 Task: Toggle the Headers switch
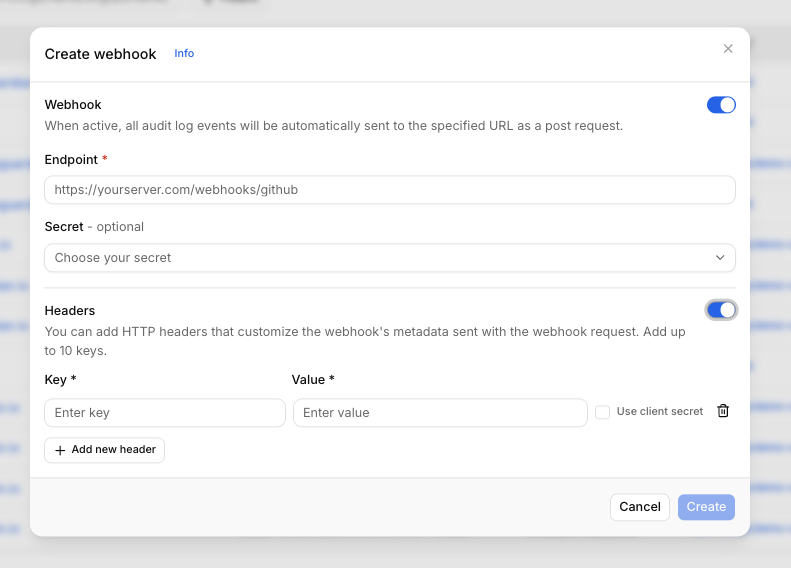click(x=721, y=310)
